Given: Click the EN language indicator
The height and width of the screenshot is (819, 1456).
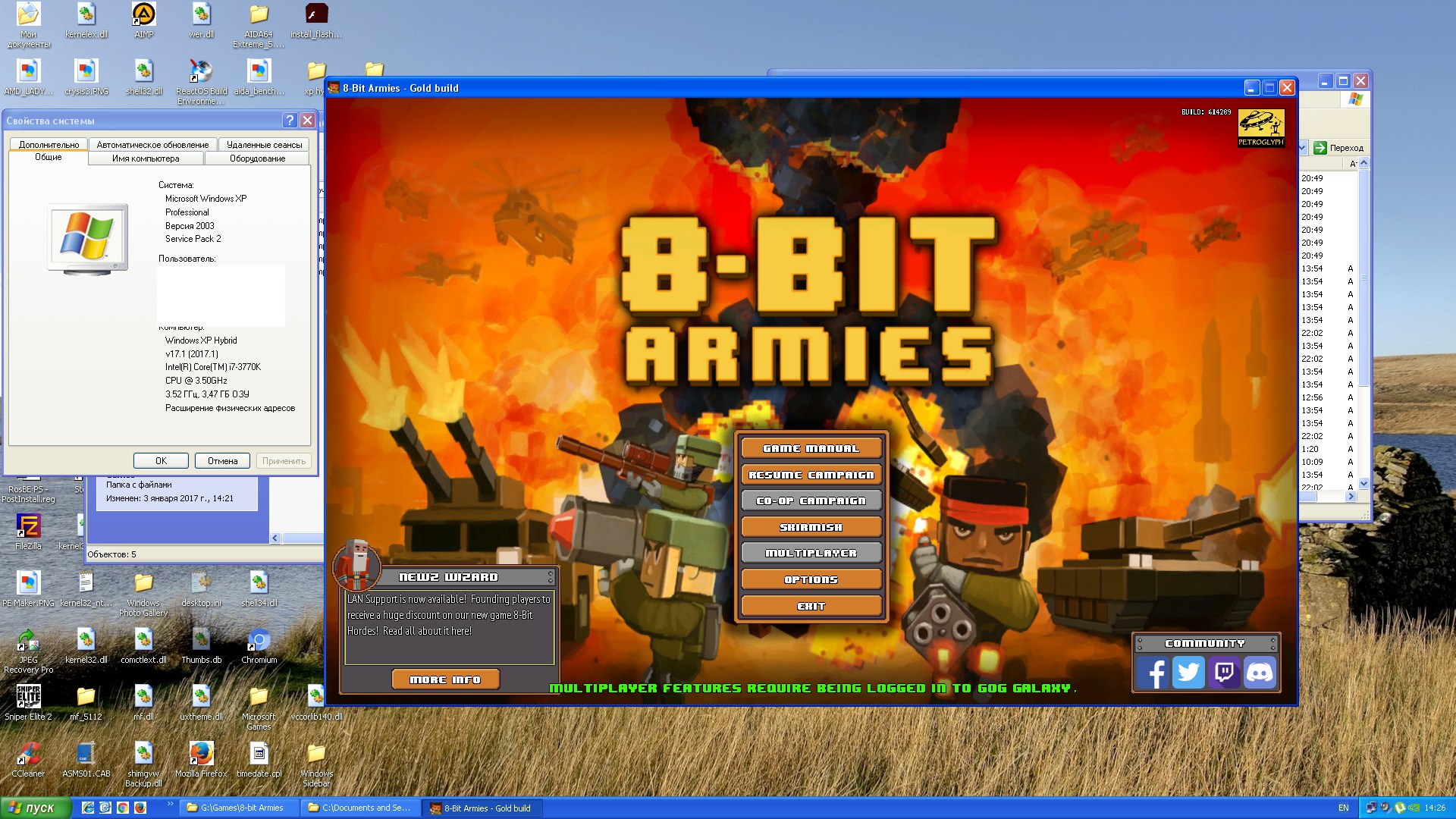Looking at the screenshot, I should pyautogui.click(x=1343, y=808).
